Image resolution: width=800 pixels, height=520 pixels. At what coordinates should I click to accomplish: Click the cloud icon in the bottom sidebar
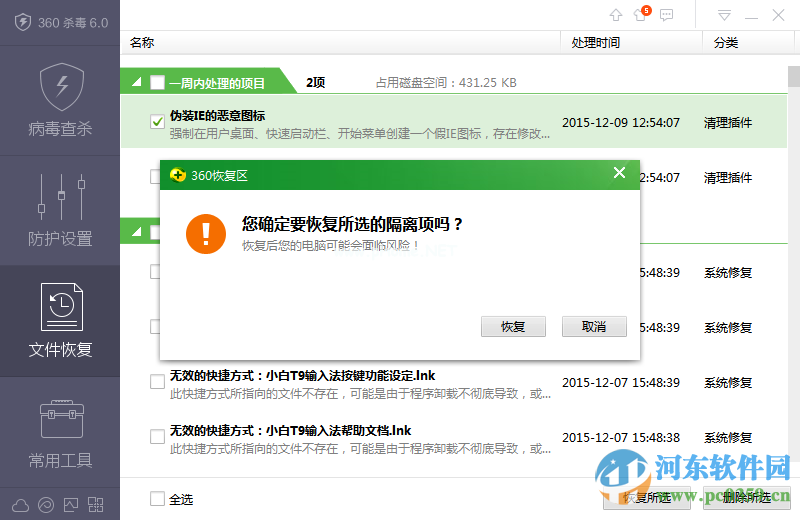pos(22,504)
